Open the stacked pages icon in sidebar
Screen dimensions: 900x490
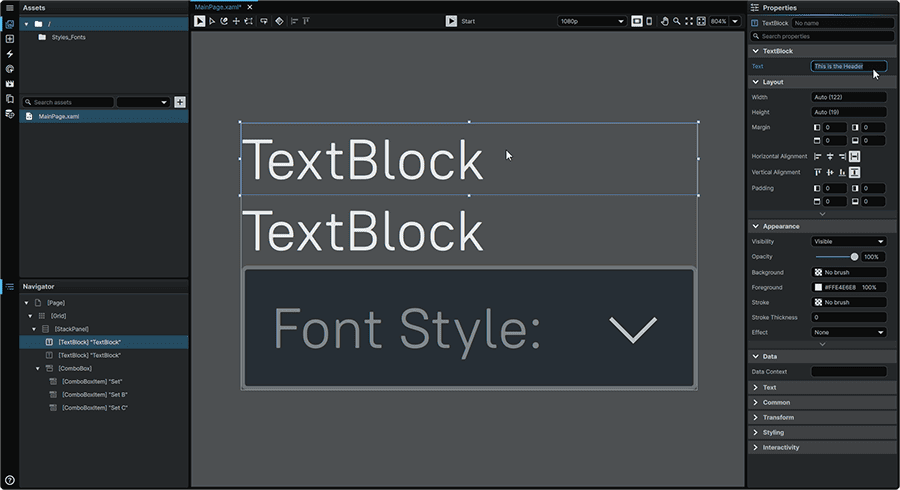[10, 99]
